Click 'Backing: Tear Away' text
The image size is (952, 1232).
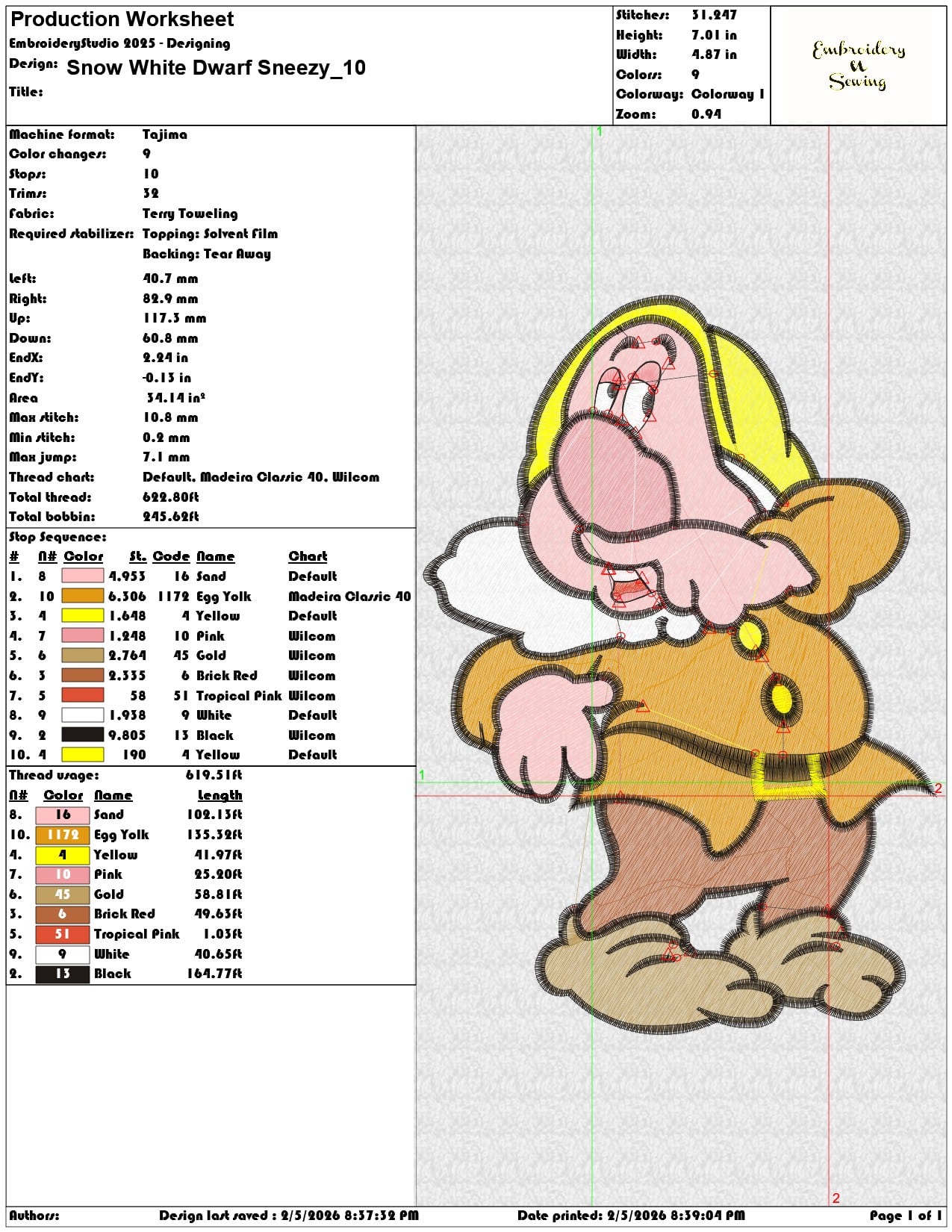pos(207,254)
